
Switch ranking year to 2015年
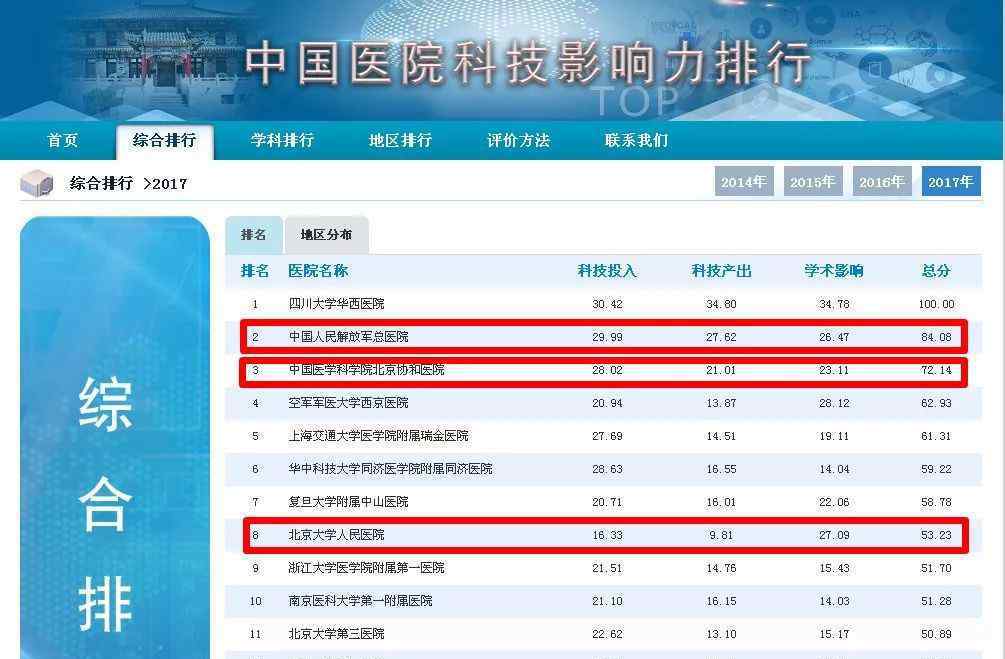(813, 181)
